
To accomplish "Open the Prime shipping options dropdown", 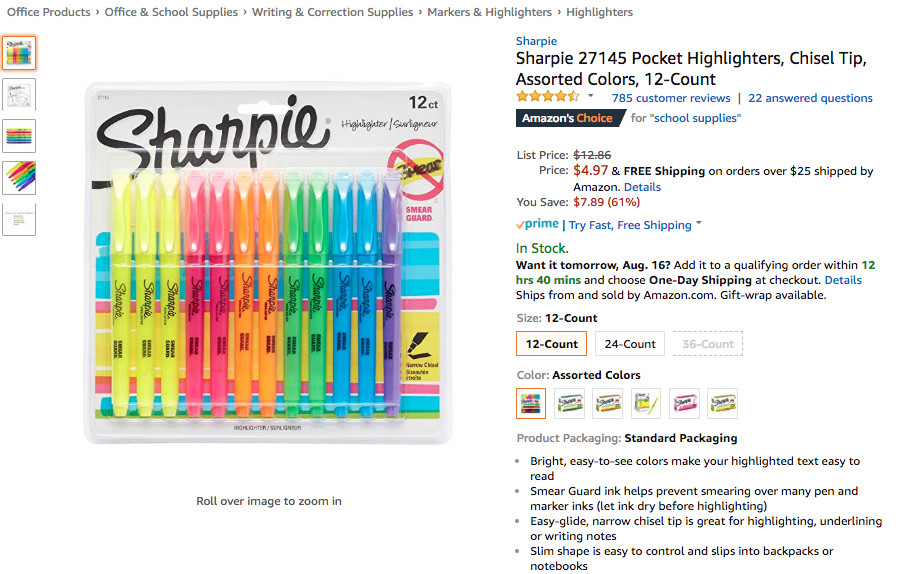I will 699,224.
